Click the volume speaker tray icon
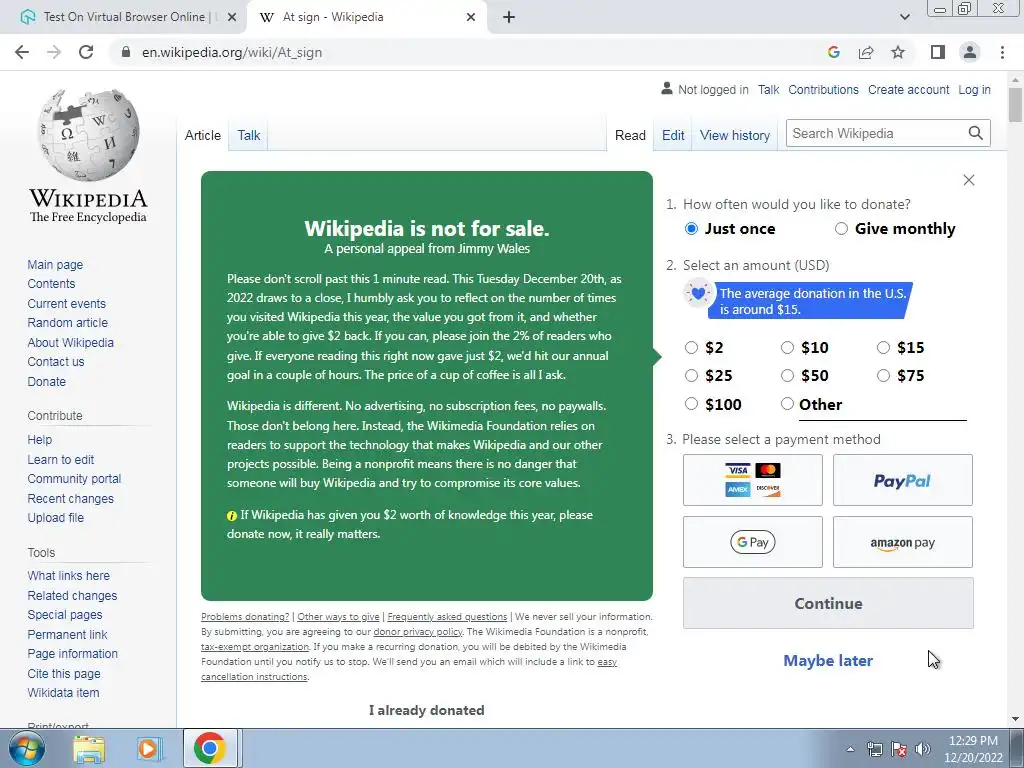The width and height of the screenshot is (1024, 768). [x=923, y=749]
